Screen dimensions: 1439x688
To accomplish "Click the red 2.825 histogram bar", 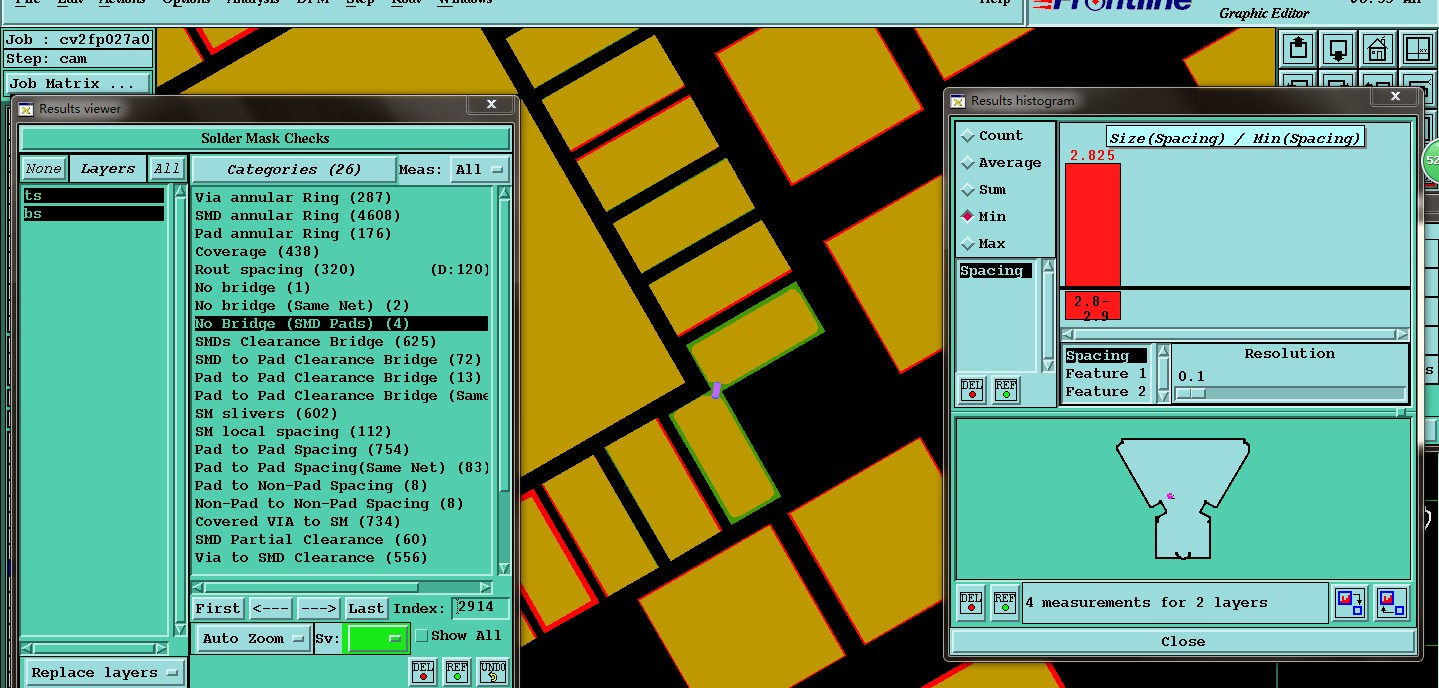I will coord(1092,225).
